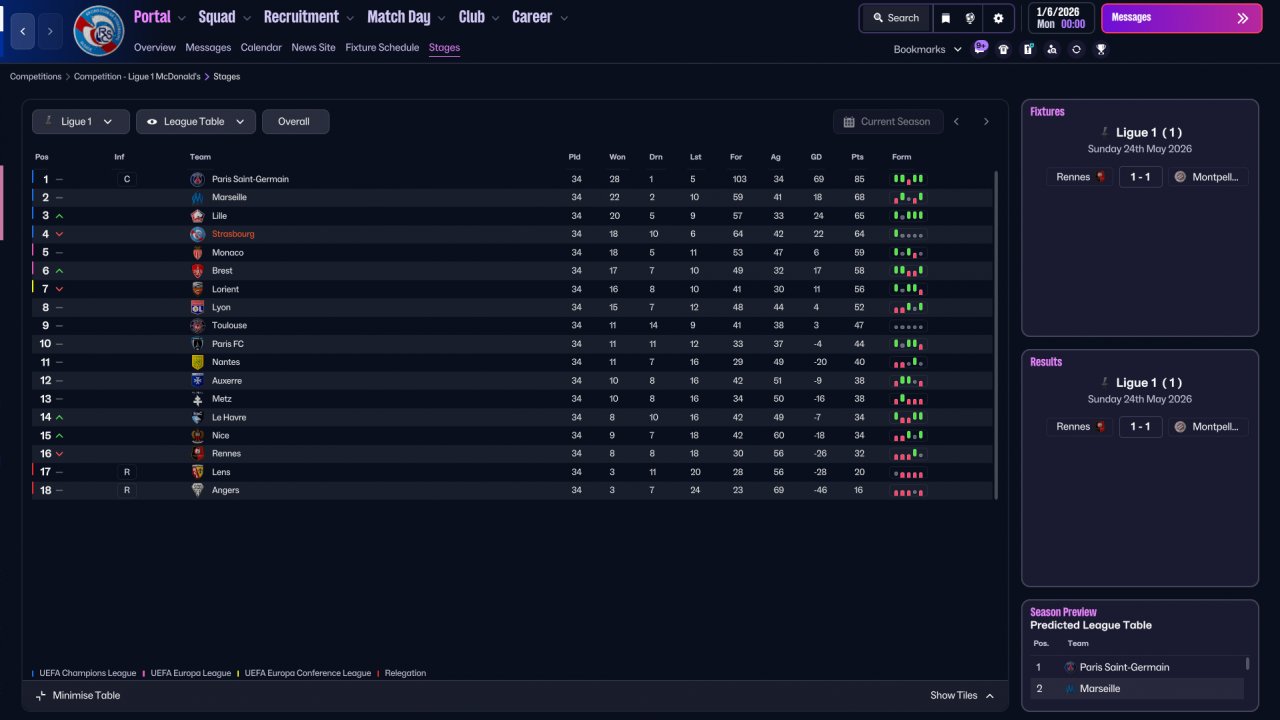Click the tactics board shortcut icon
The width and height of the screenshot is (1280, 720).
(1028, 49)
